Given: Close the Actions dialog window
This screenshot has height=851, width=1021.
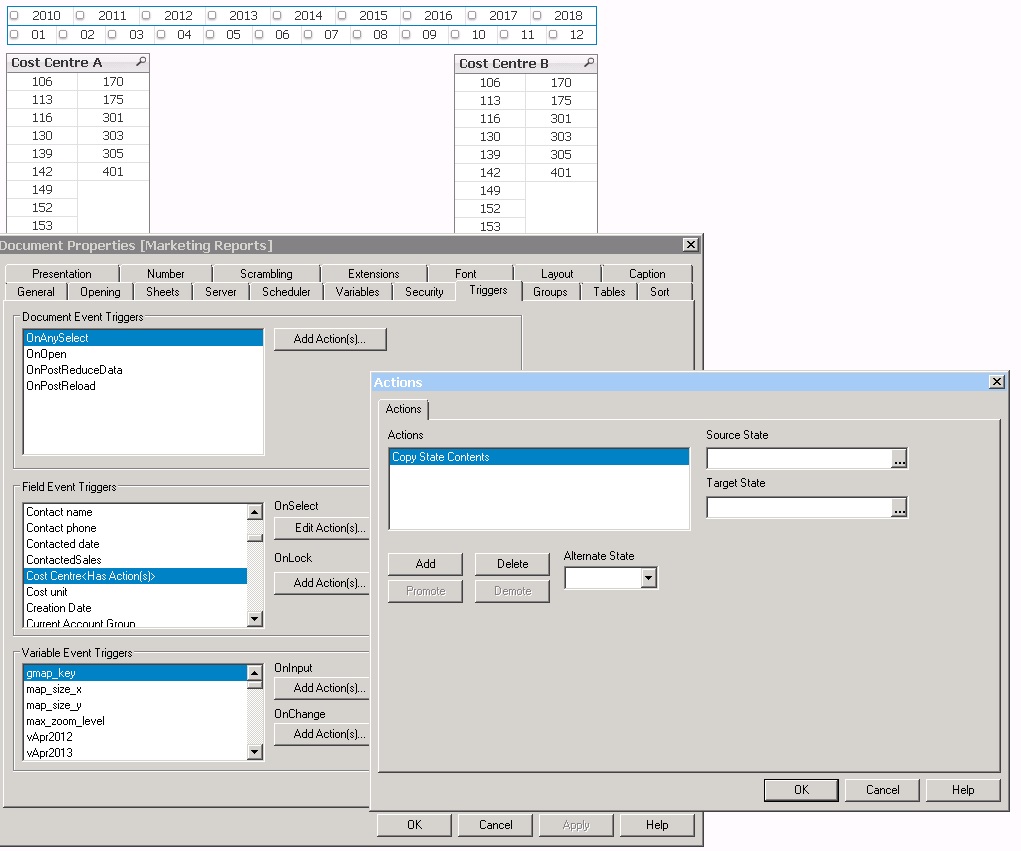Looking at the screenshot, I should point(996,382).
